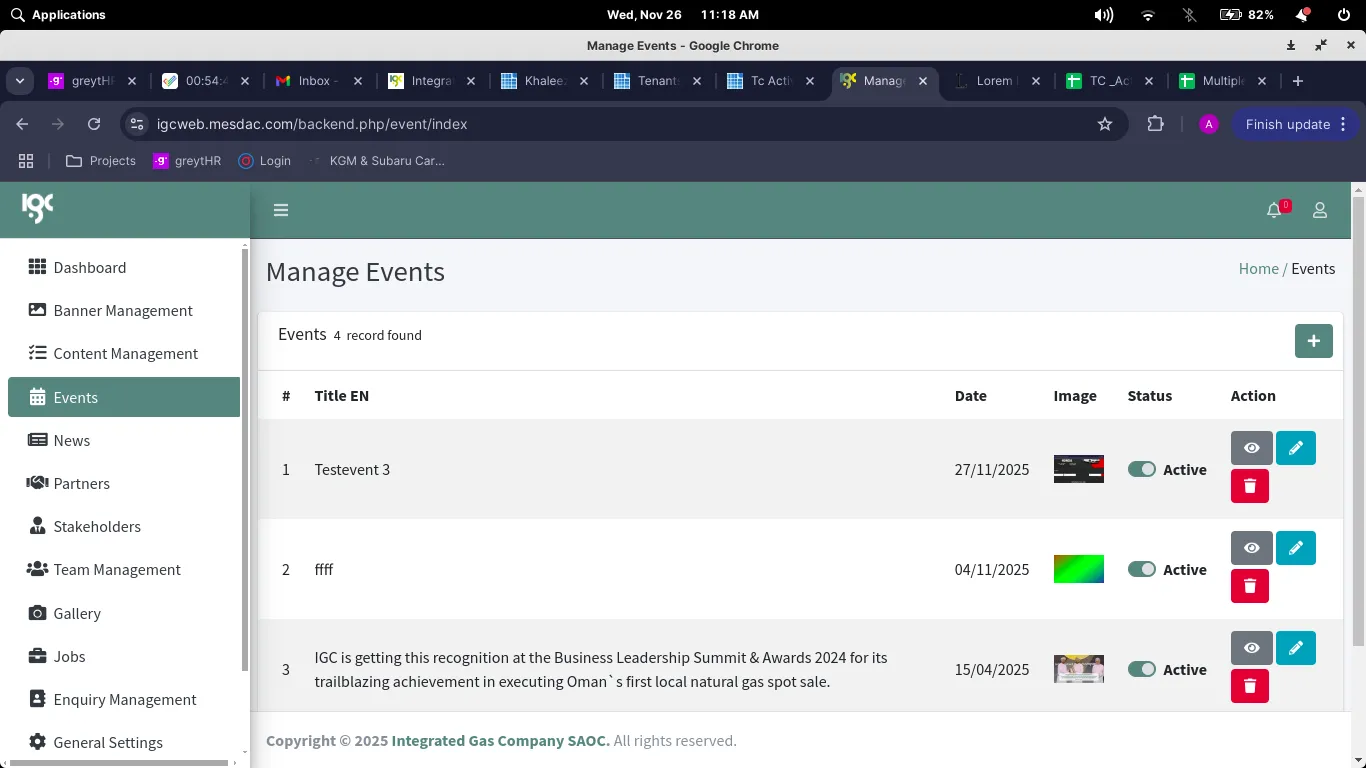The height and width of the screenshot is (768, 1366).
Task: Delete the ffff event via trash icon
Action: tap(1249, 586)
